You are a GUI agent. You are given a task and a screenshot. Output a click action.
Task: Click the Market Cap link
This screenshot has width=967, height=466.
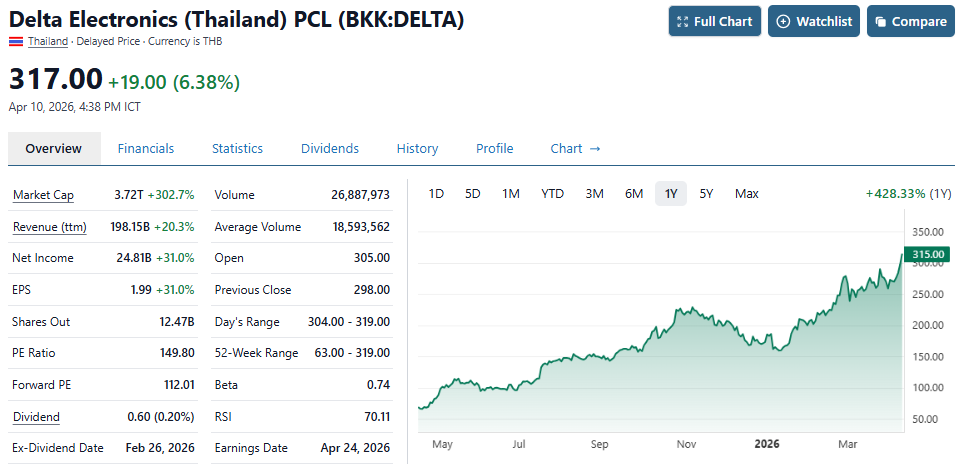tap(43, 195)
